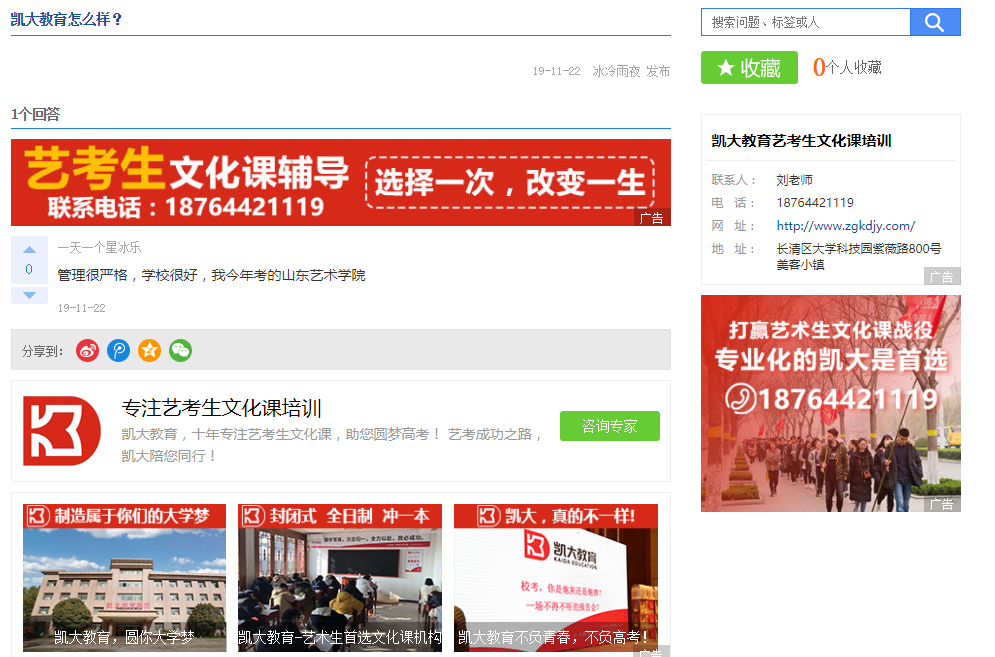995x657 pixels.
Task: Click the answer date 19-11-22 below the answer
Action: click(x=82, y=308)
